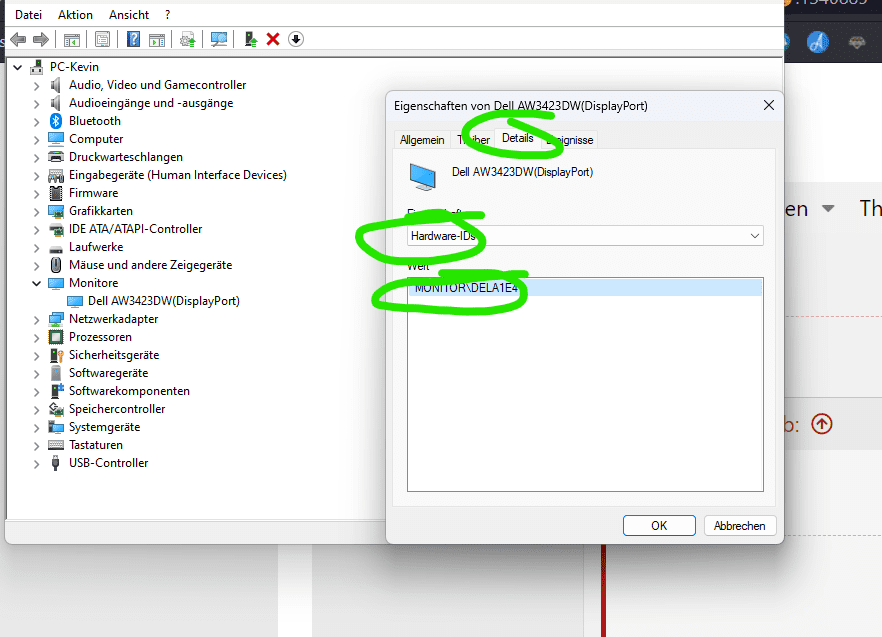Viewport: 882px width, 637px height.
Task: Click the Netzwerkadapter category icon
Action: coord(56,319)
